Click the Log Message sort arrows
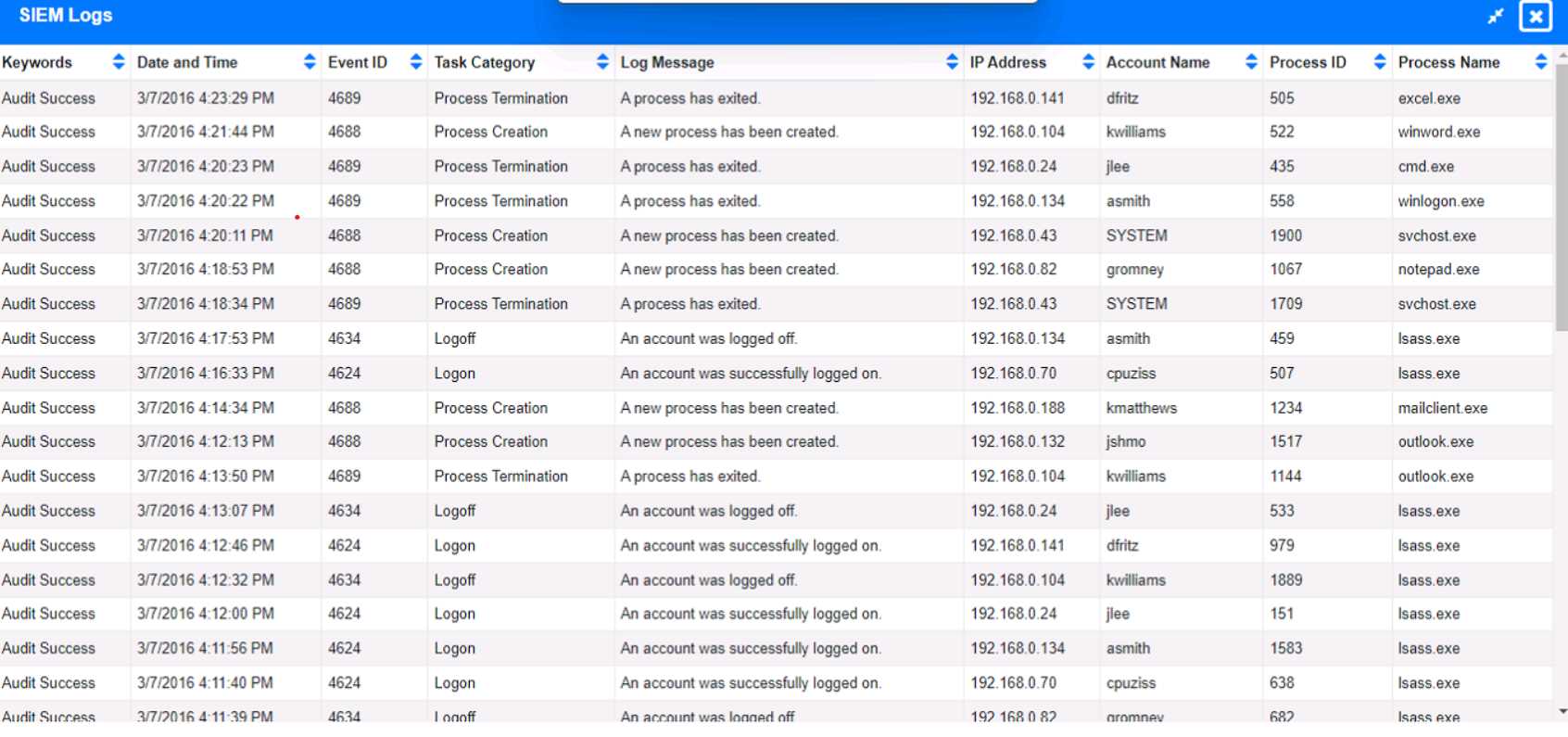 tap(952, 62)
